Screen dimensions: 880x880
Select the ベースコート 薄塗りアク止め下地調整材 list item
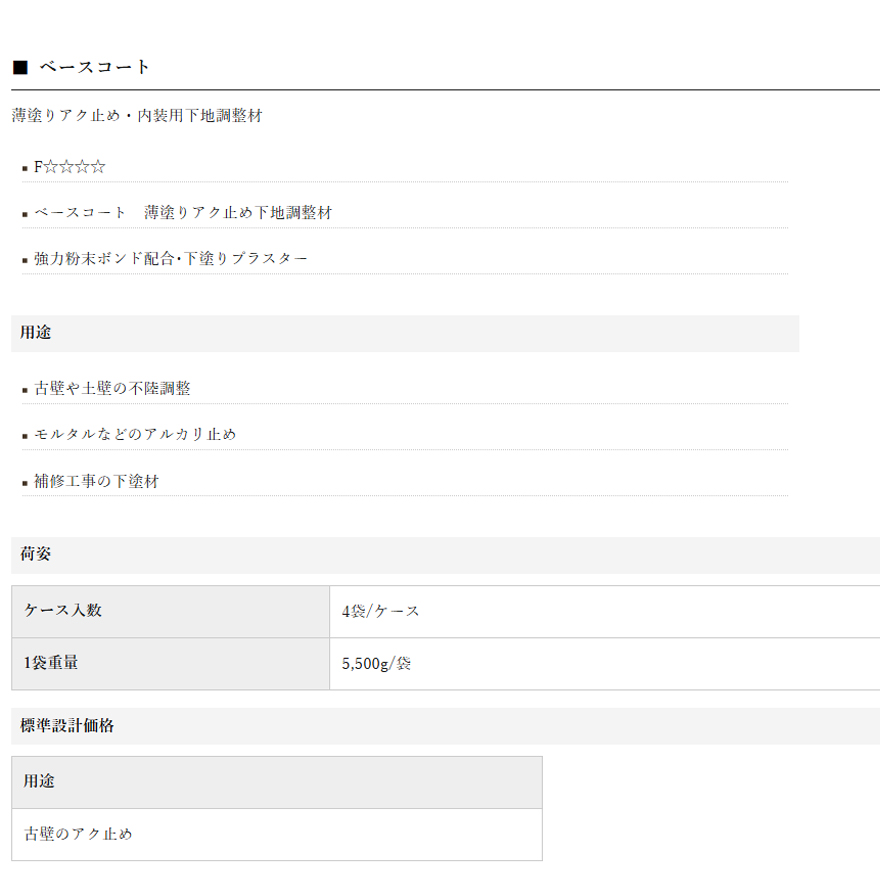point(183,213)
